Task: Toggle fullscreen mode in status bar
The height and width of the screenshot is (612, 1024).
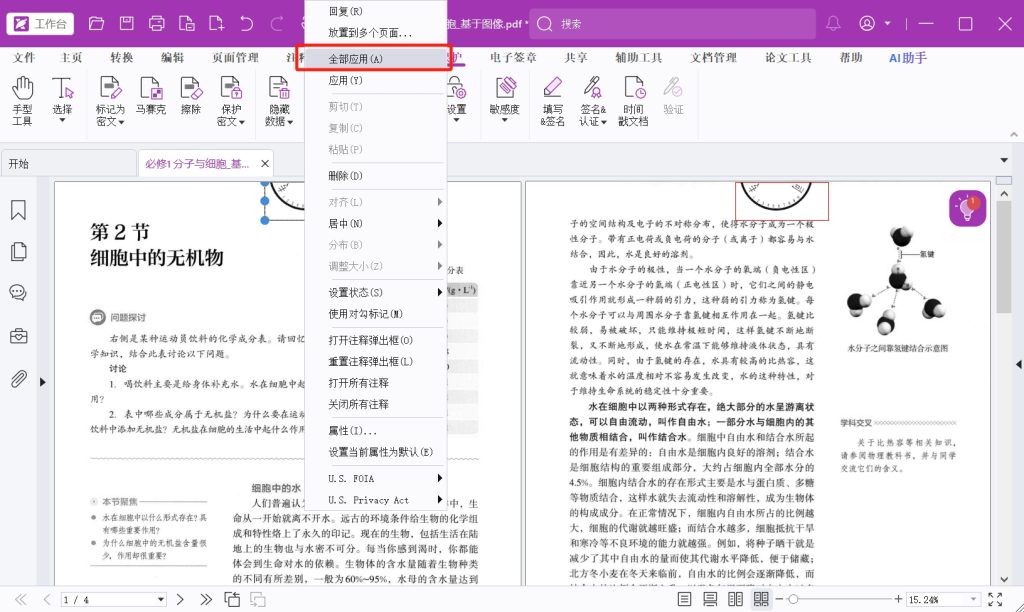Action: point(995,599)
